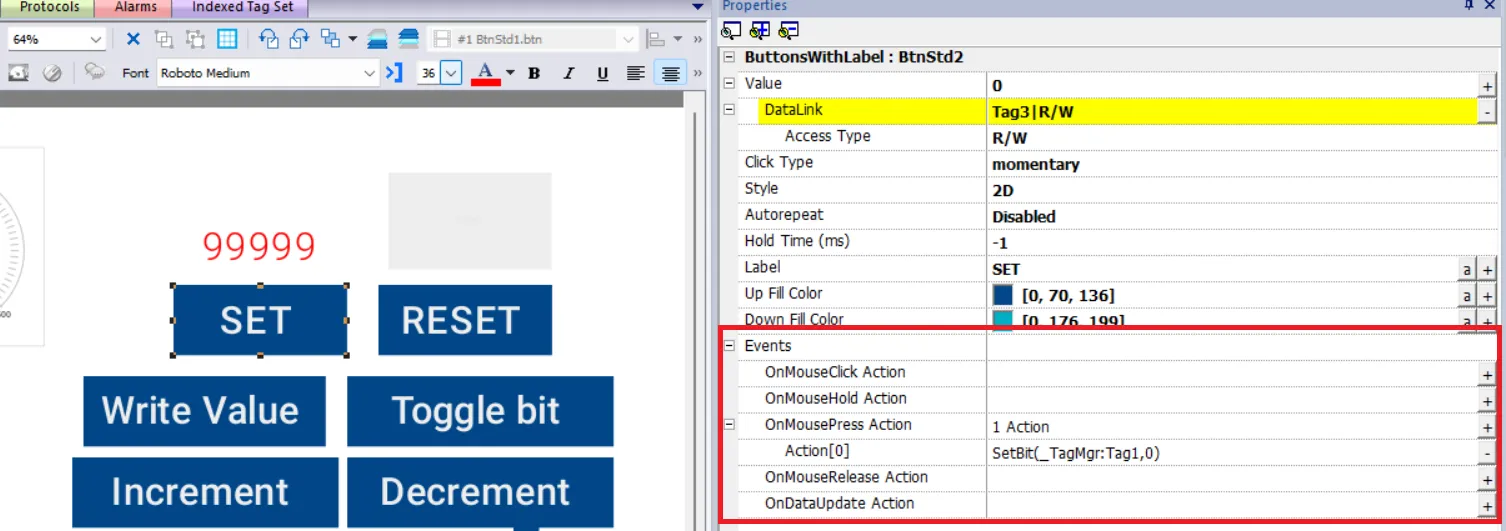Click the Properties expand-all plus icon

pos(760,30)
